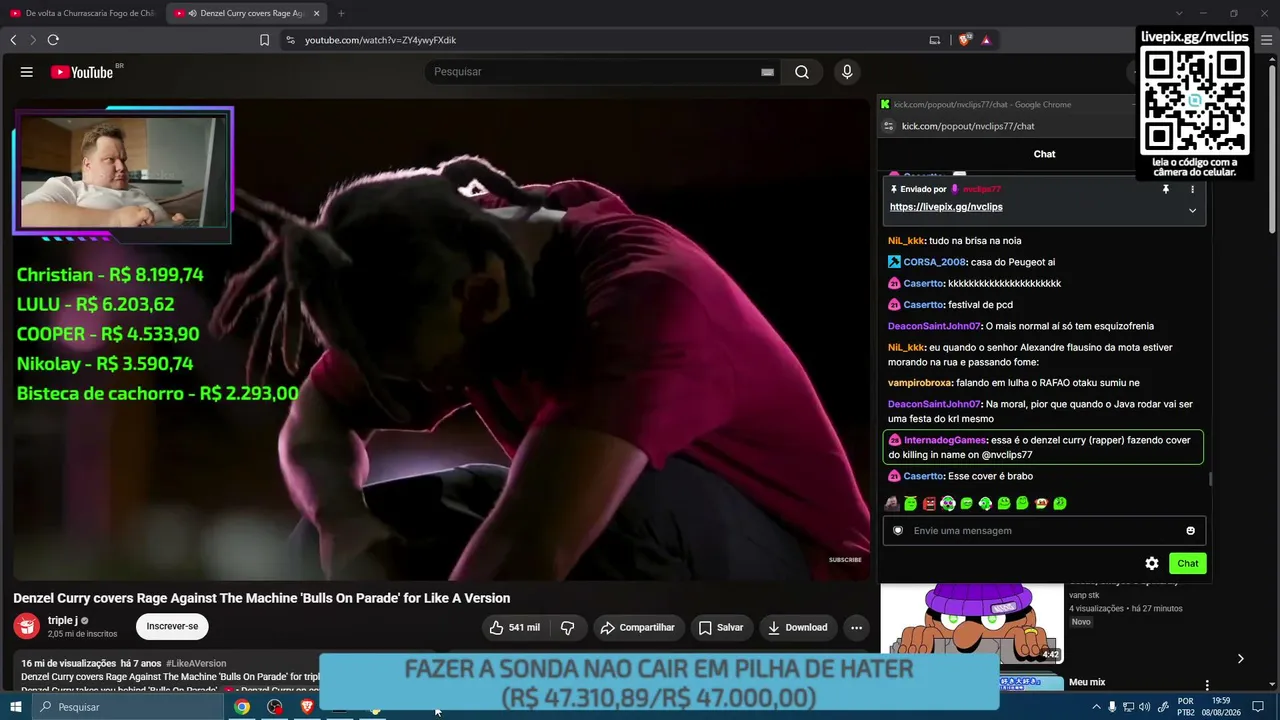1280x720 pixels.
Task: Open Brave browser from the taskbar
Action: pos(307,707)
